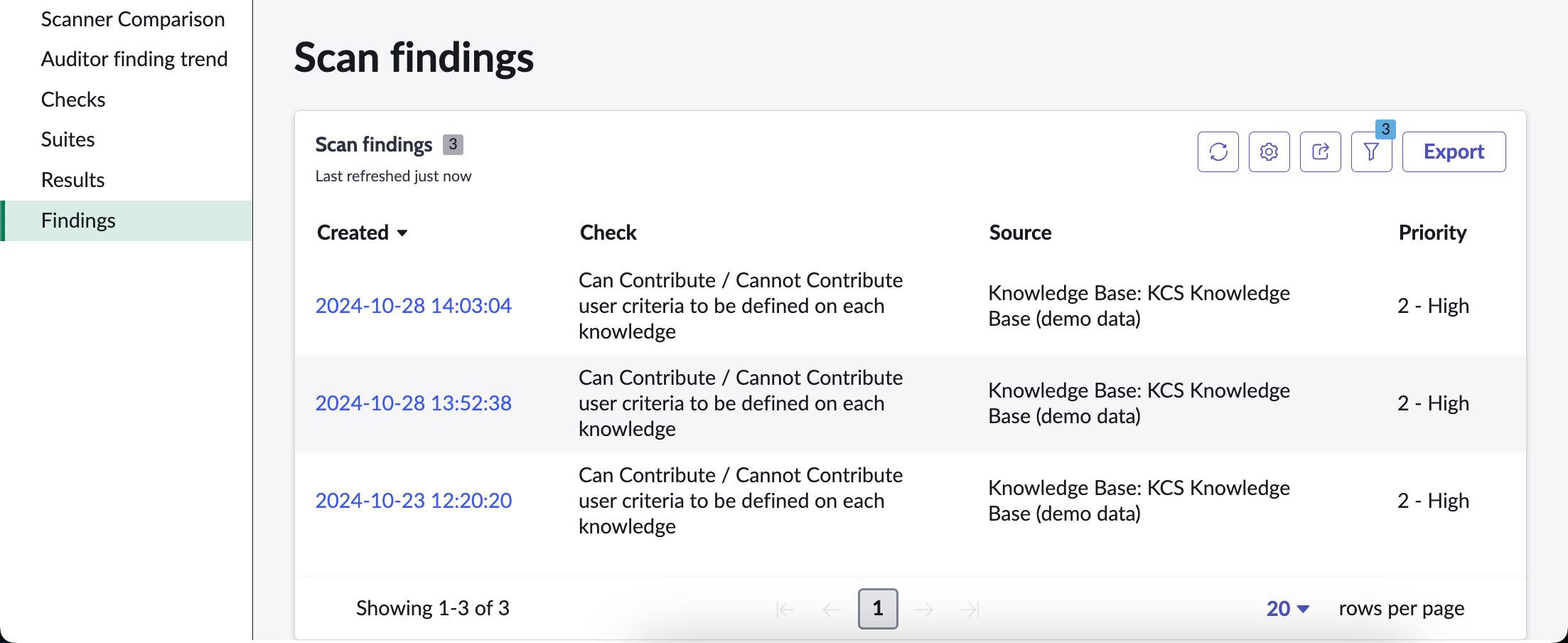The height and width of the screenshot is (643, 1568).
Task: Click Priority '2 - High' in 13:52:38 row
Action: tap(1433, 403)
